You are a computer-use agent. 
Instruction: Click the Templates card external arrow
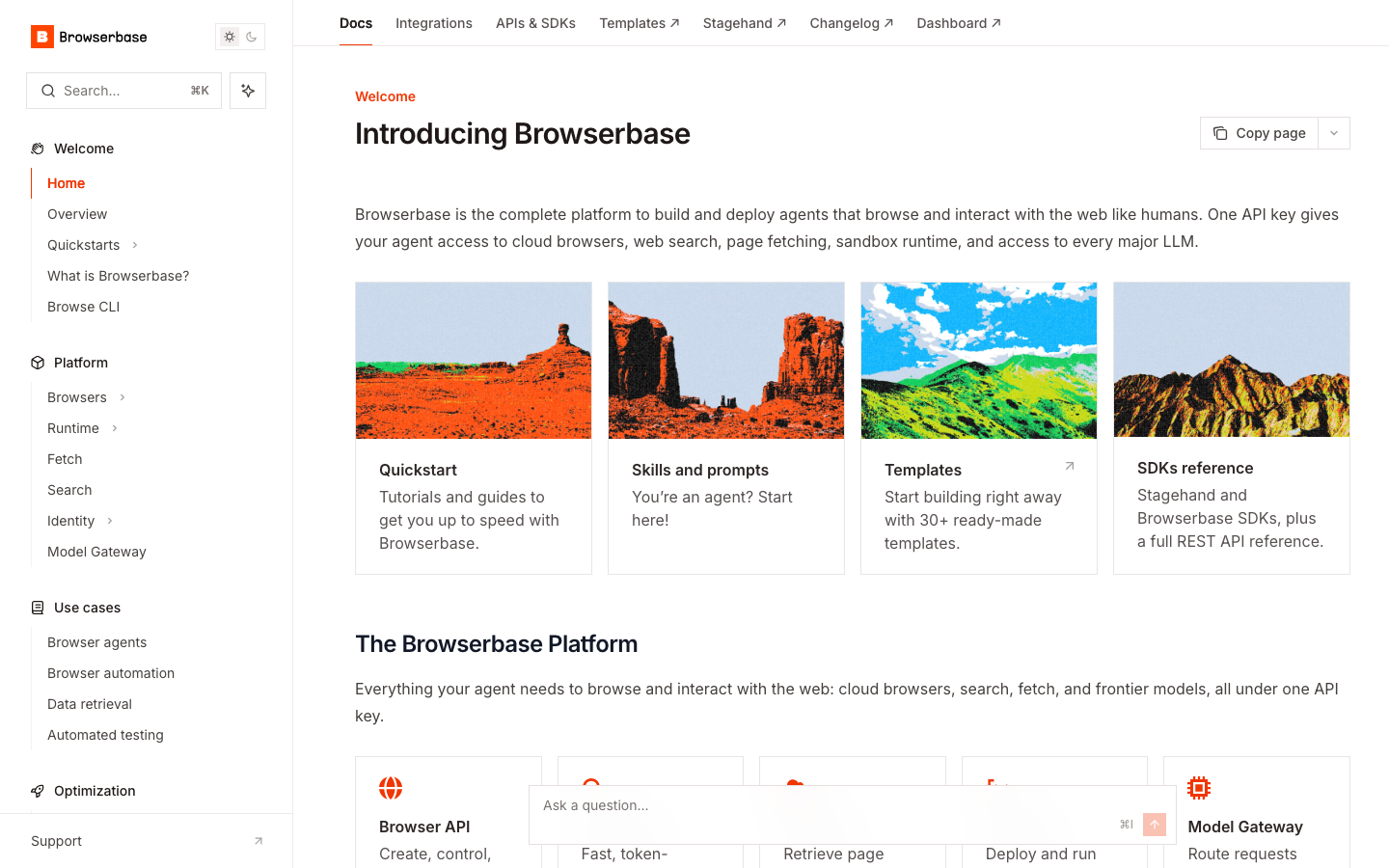(1069, 466)
